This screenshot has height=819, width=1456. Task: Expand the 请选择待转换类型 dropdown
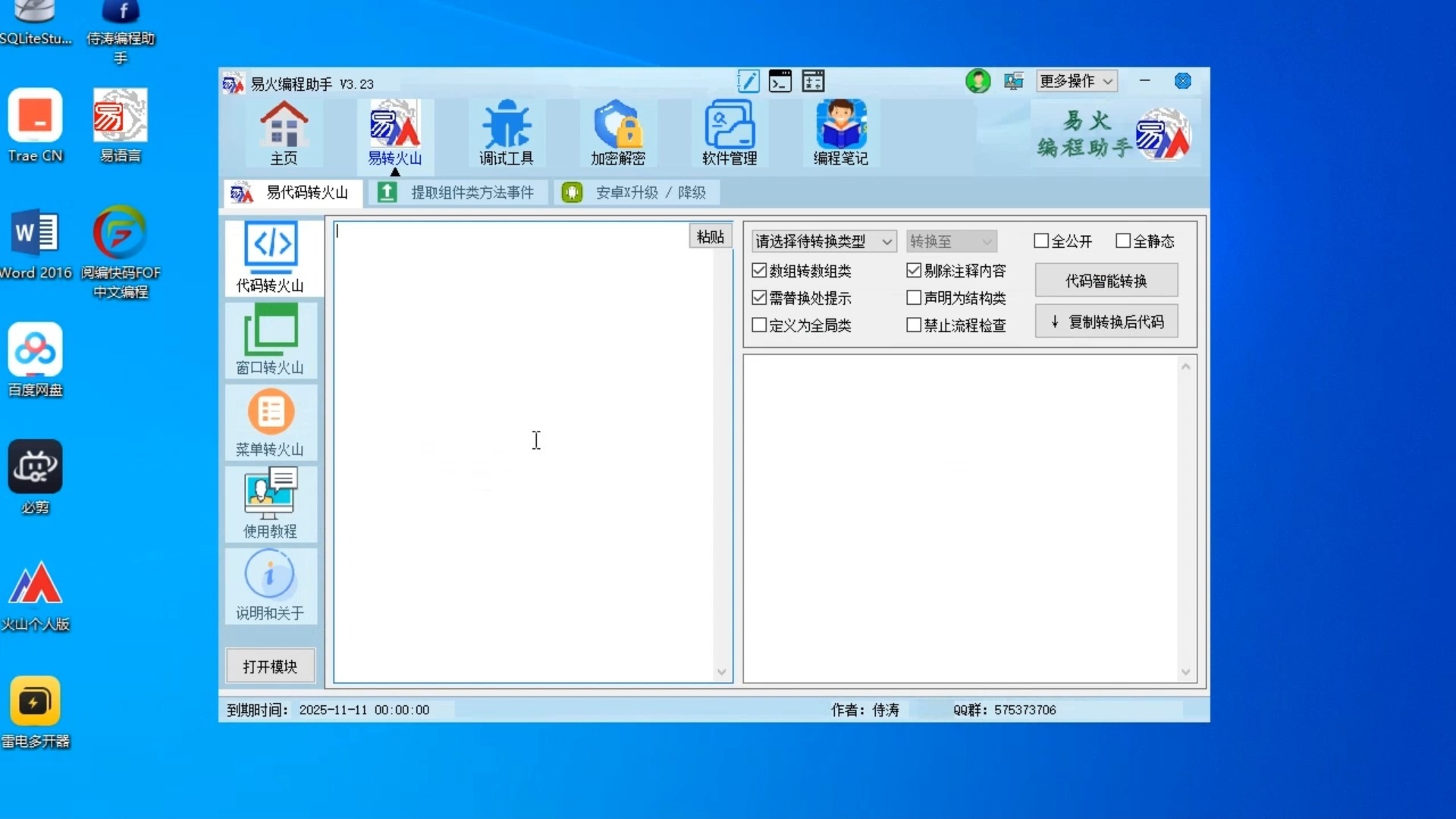[824, 241]
